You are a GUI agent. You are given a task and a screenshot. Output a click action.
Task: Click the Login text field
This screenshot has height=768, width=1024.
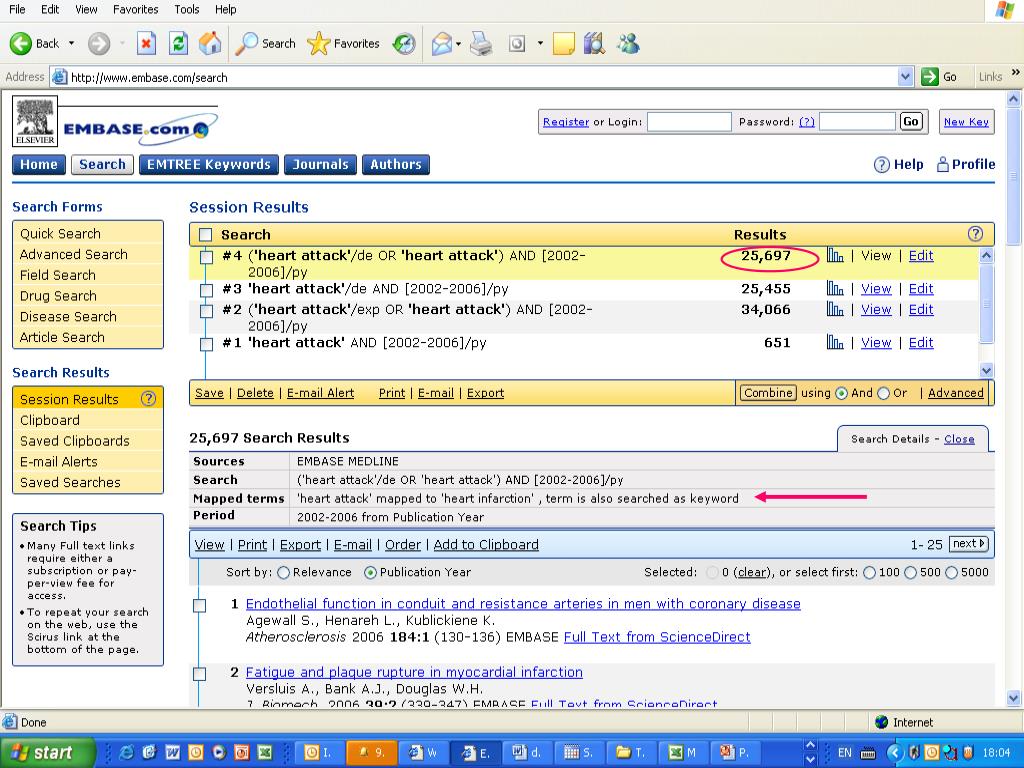coord(689,122)
